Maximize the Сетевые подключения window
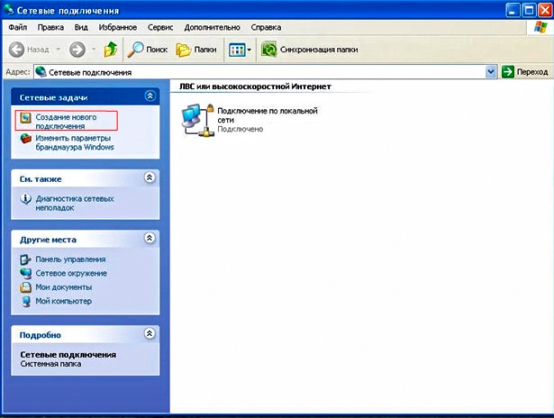This screenshot has height=418, width=554. pos(529,10)
